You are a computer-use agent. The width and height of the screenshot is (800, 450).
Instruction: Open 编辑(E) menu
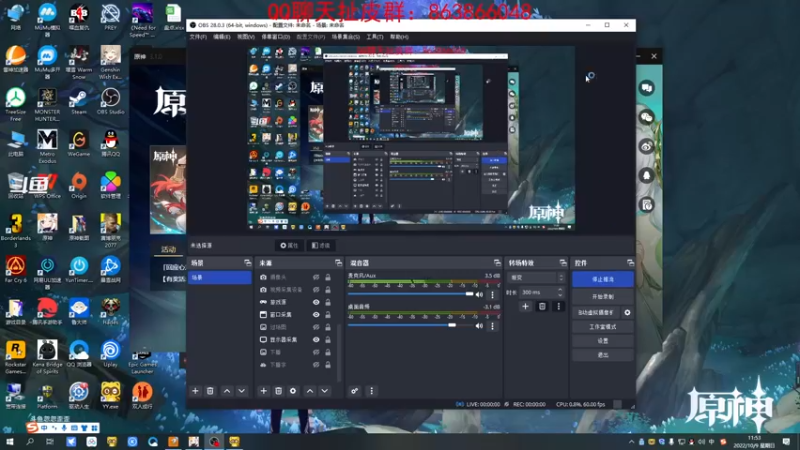221,37
